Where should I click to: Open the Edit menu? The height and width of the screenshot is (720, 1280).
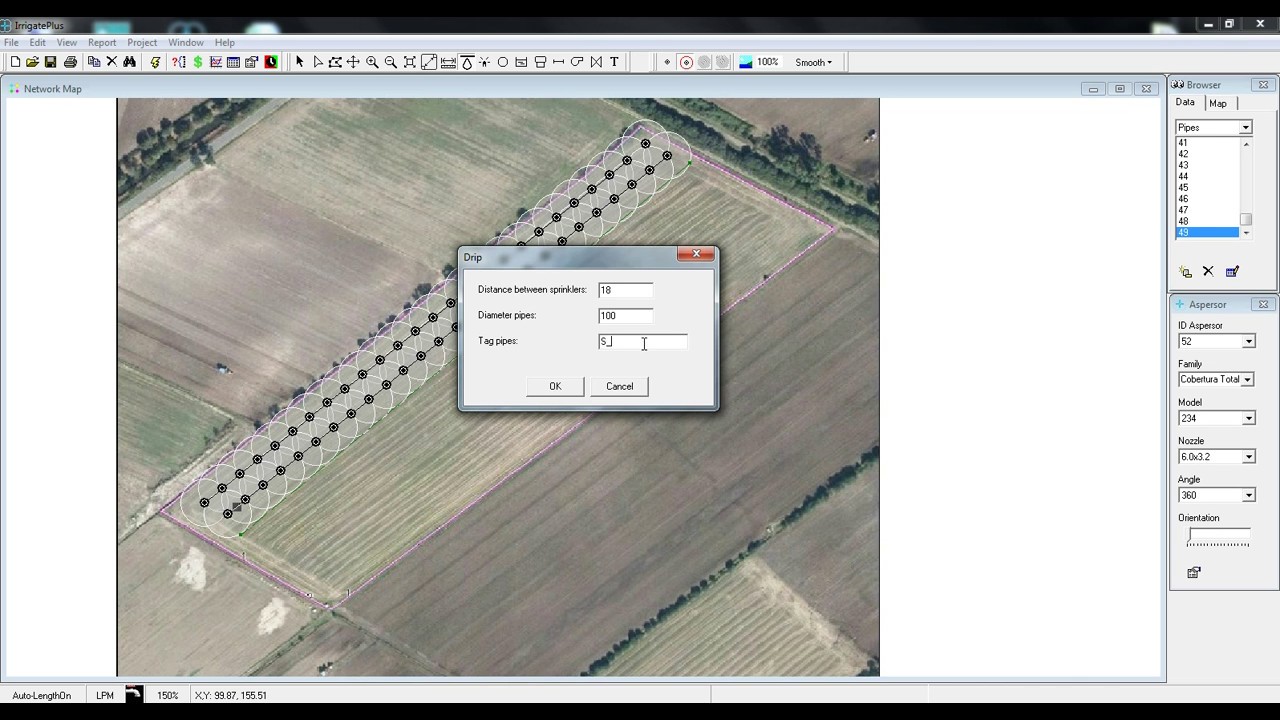(x=37, y=43)
